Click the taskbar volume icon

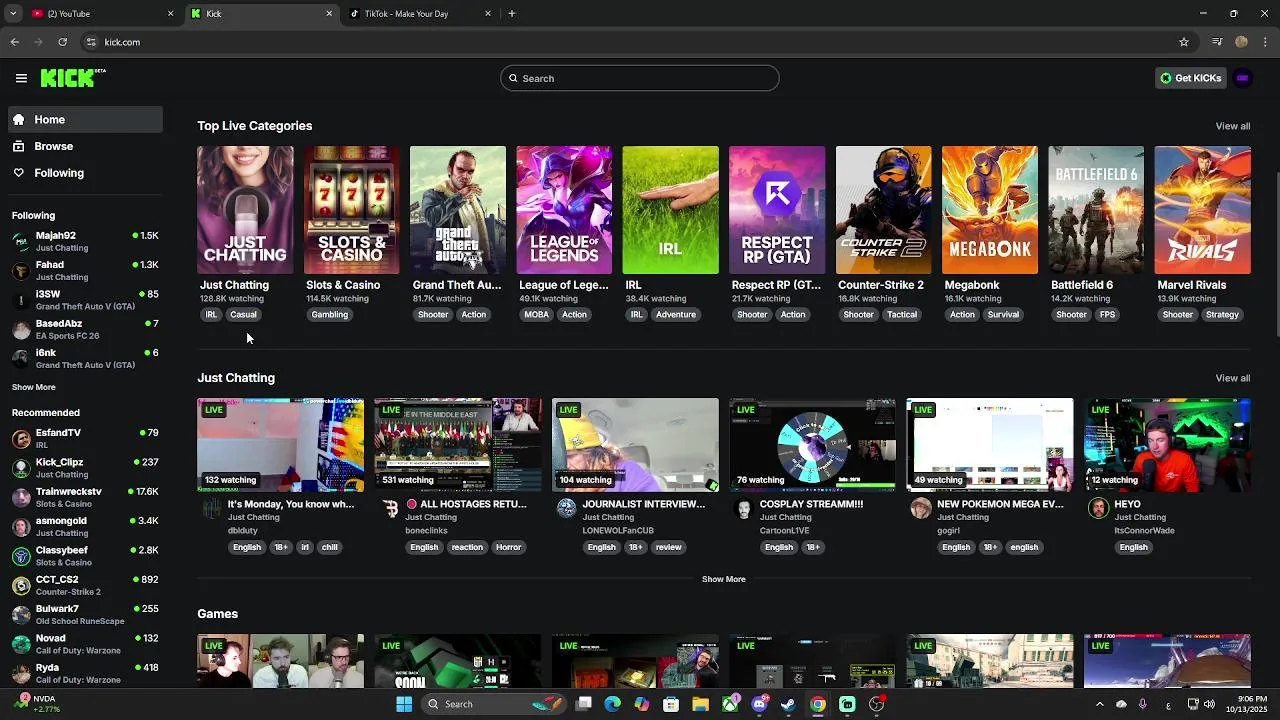click(x=1209, y=704)
